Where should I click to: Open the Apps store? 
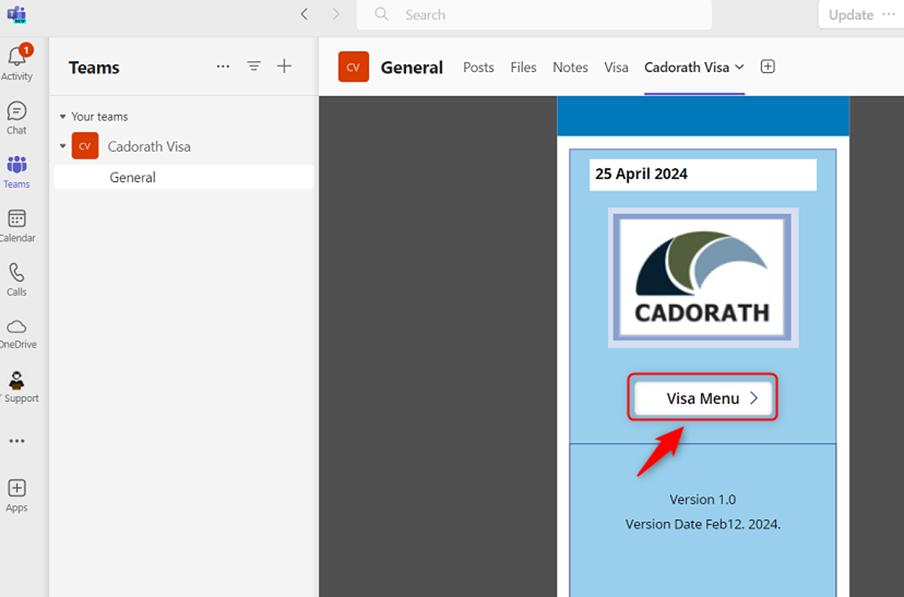click(x=17, y=495)
